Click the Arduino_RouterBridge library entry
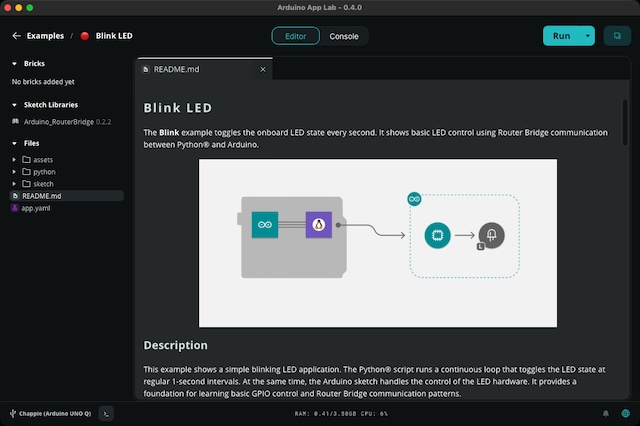This screenshot has width=640, height=426. coord(60,121)
